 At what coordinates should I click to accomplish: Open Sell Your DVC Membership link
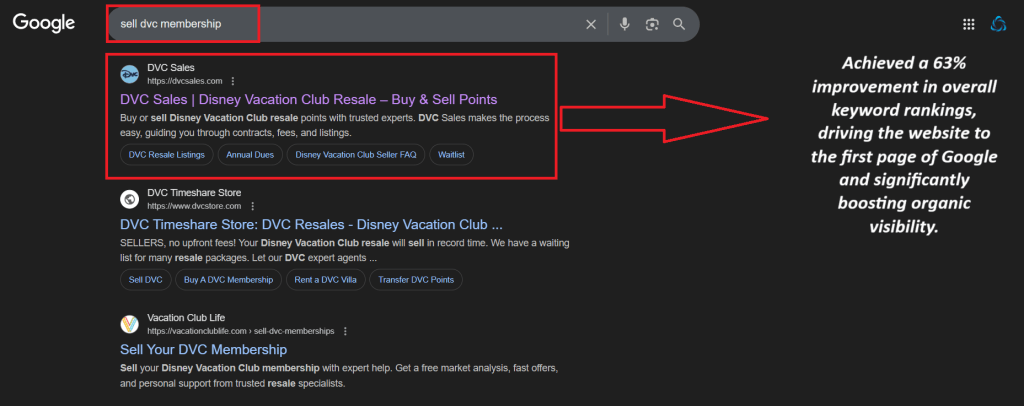(x=203, y=349)
